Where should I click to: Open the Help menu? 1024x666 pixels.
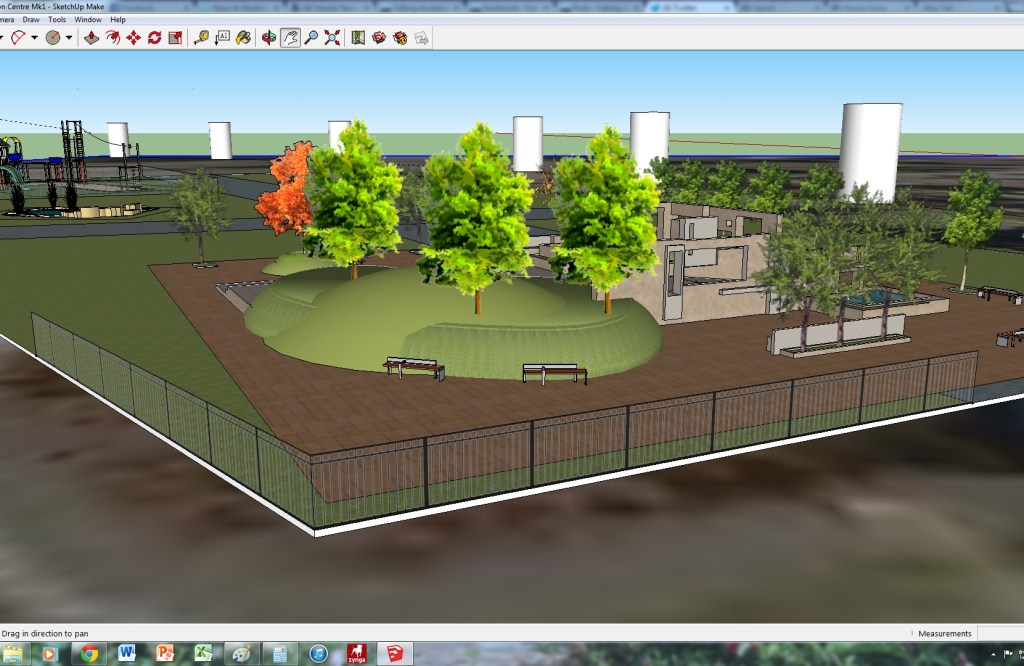point(118,19)
